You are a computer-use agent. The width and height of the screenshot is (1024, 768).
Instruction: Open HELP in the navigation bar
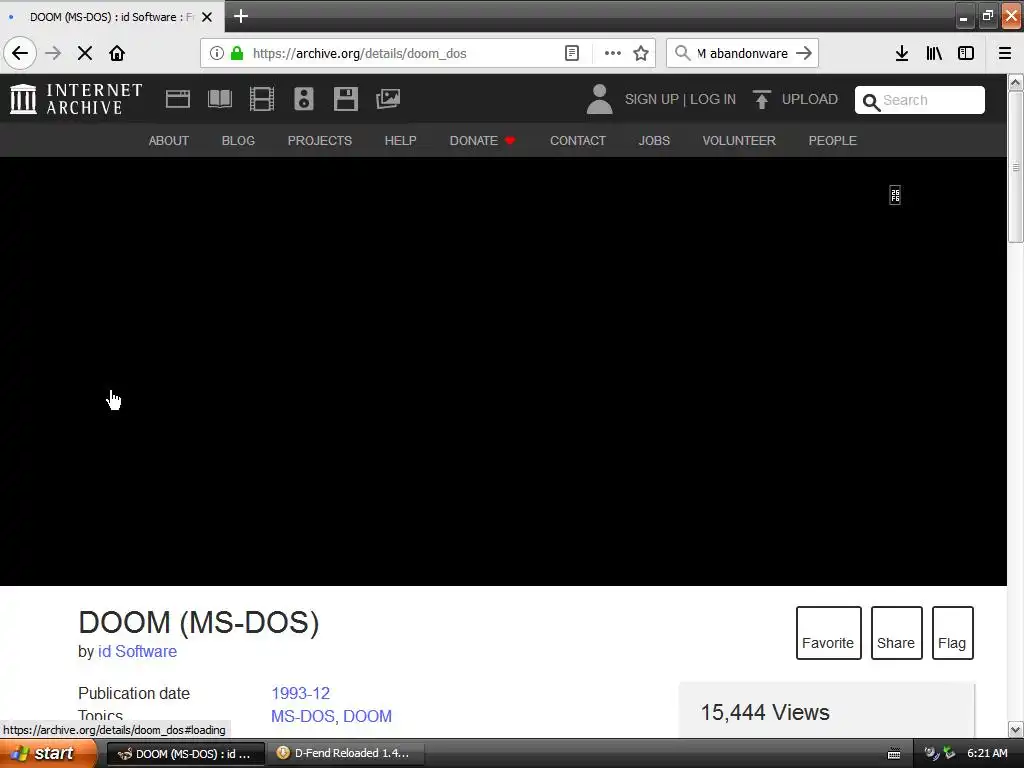click(x=400, y=140)
